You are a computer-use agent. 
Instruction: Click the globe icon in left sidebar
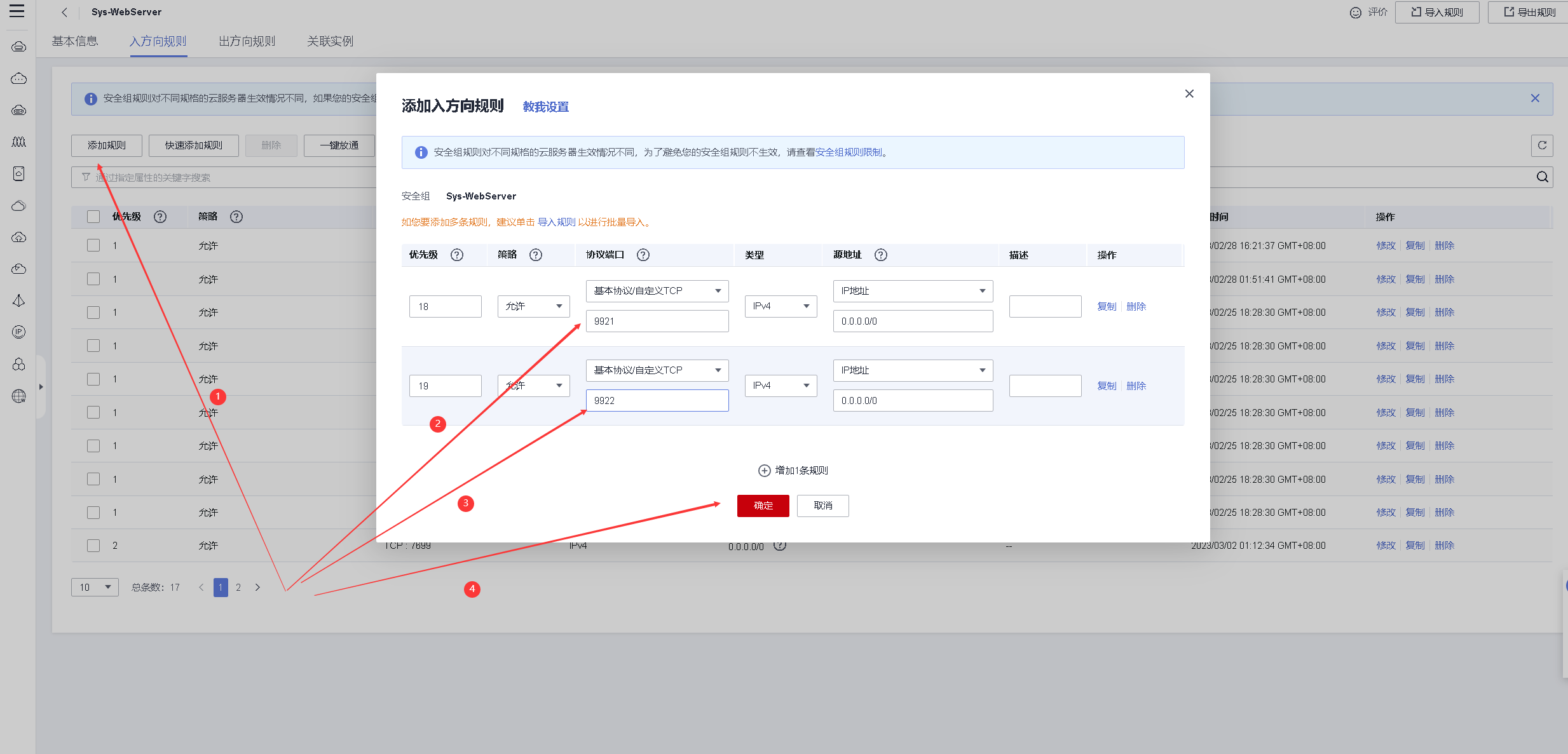pos(19,396)
